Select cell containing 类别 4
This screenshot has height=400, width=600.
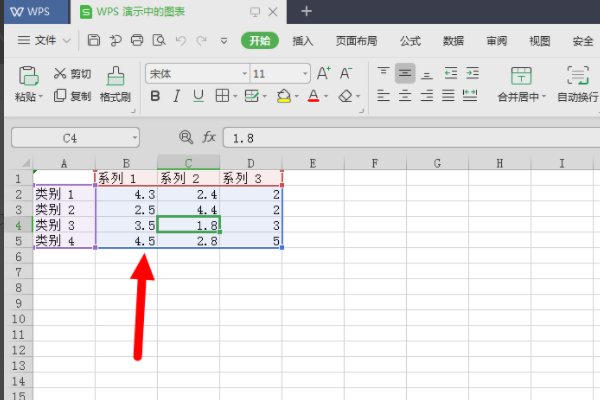(x=64, y=241)
